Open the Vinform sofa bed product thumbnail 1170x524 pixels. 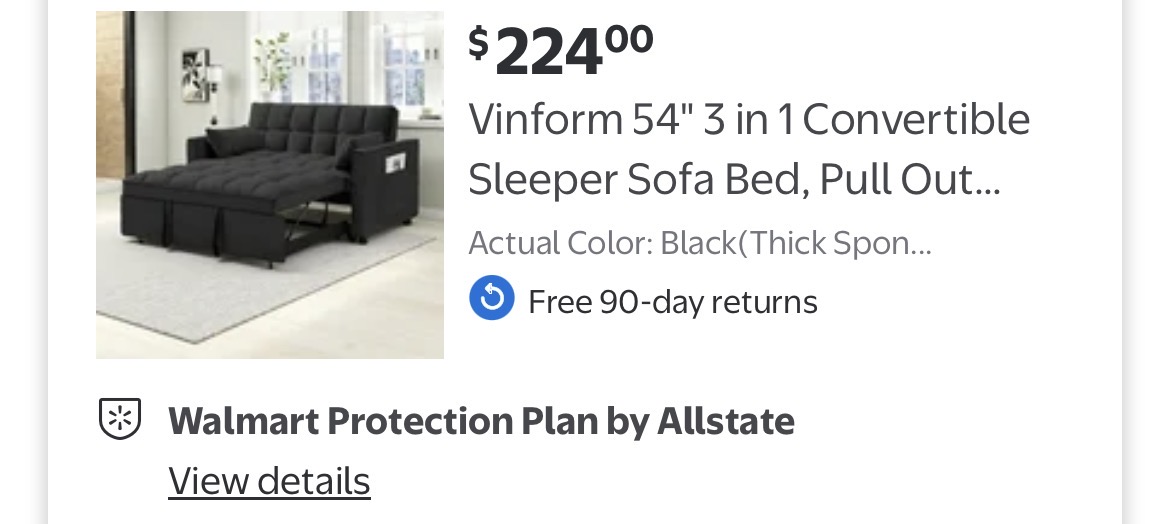[x=270, y=185]
